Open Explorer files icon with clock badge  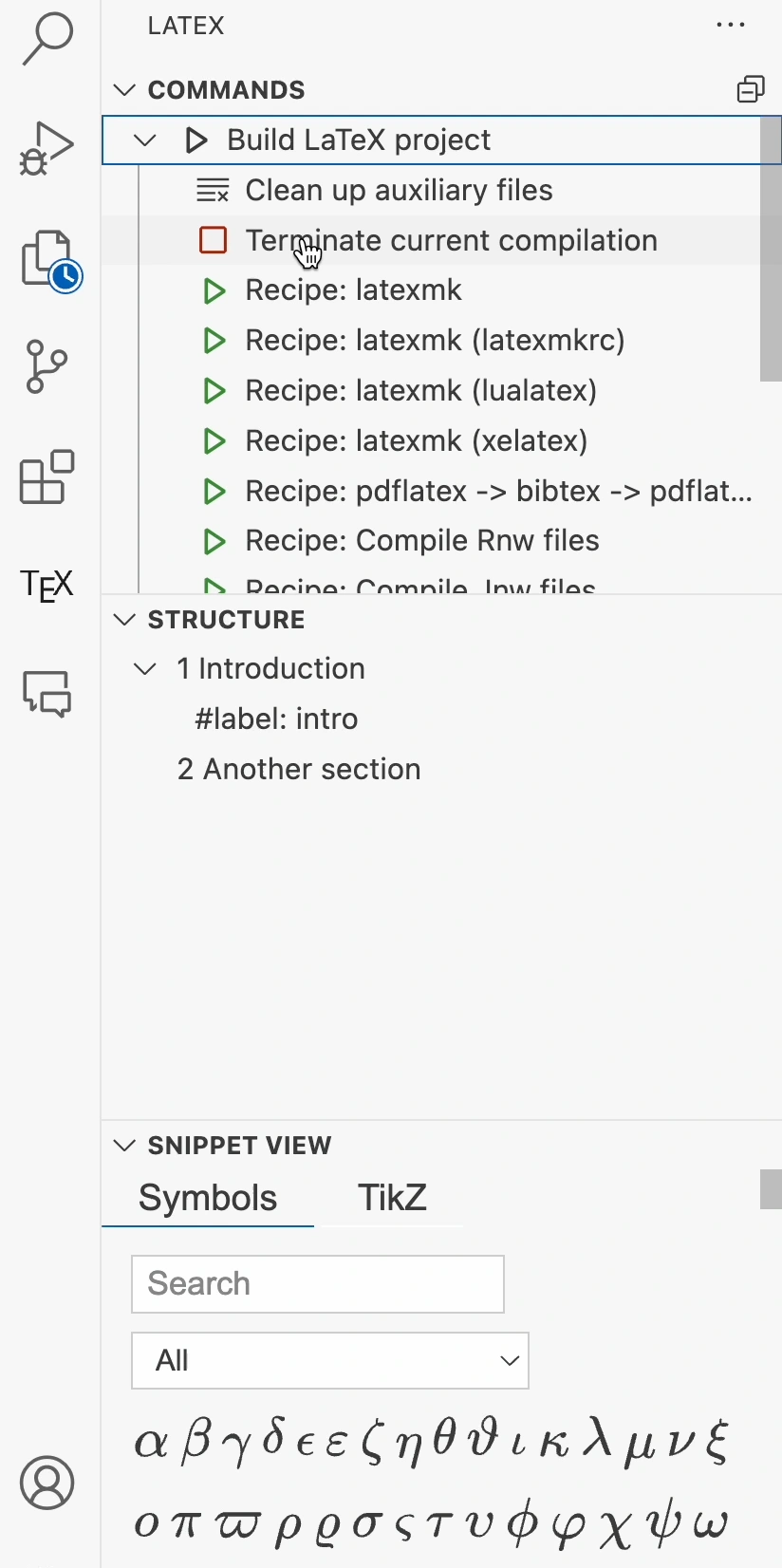(x=50, y=260)
